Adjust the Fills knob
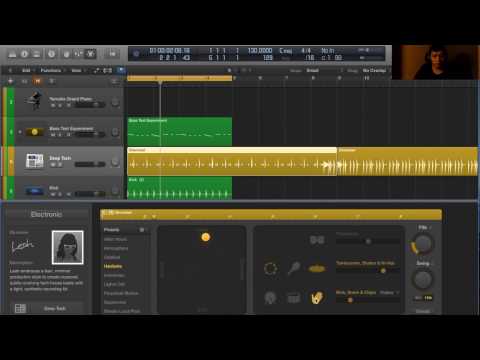Image resolution: width=480 pixels, height=360 pixels. click(x=423, y=244)
